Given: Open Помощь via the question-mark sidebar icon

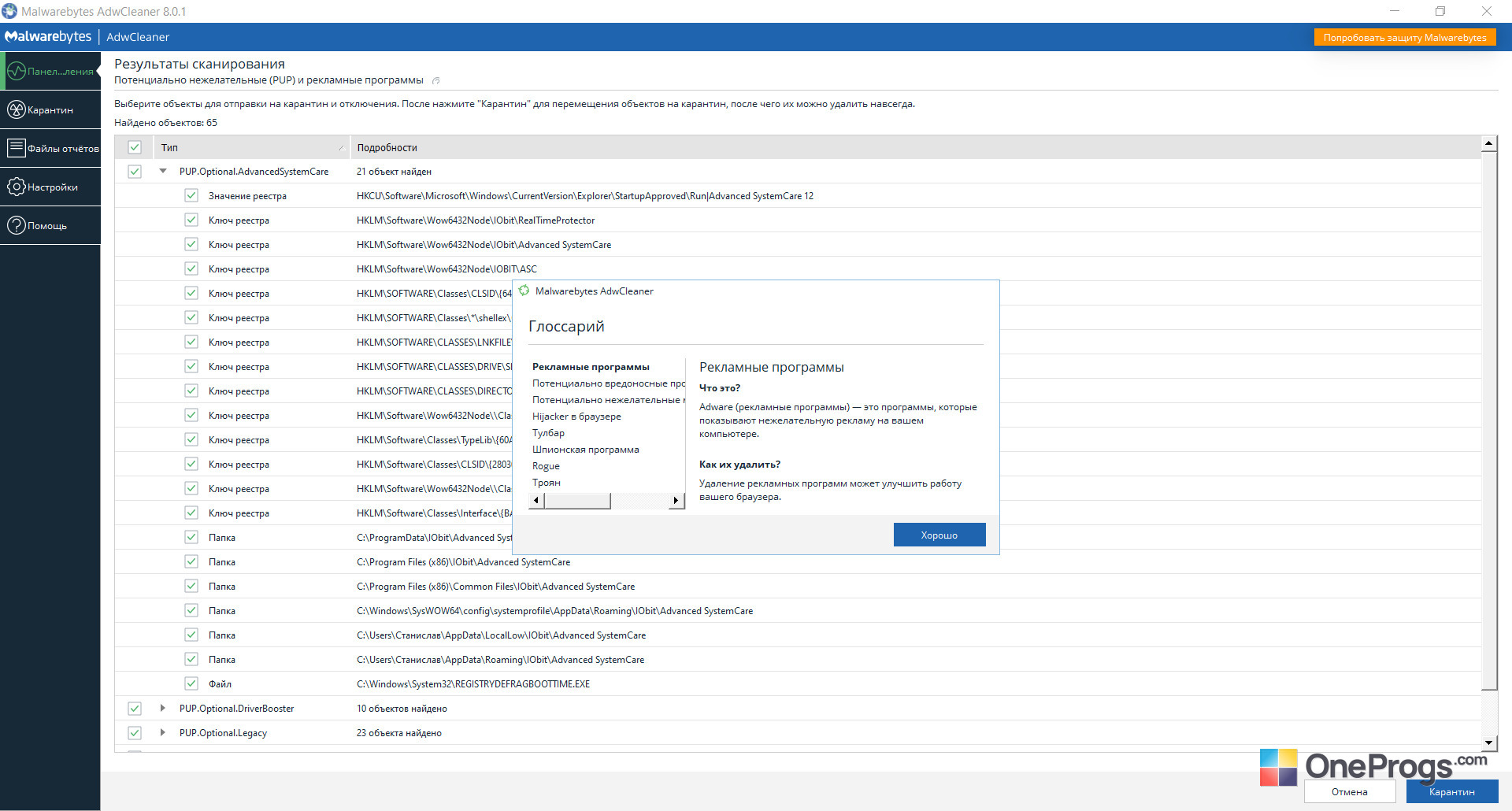Looking at the screenshot, I should (x=17, y=225).
